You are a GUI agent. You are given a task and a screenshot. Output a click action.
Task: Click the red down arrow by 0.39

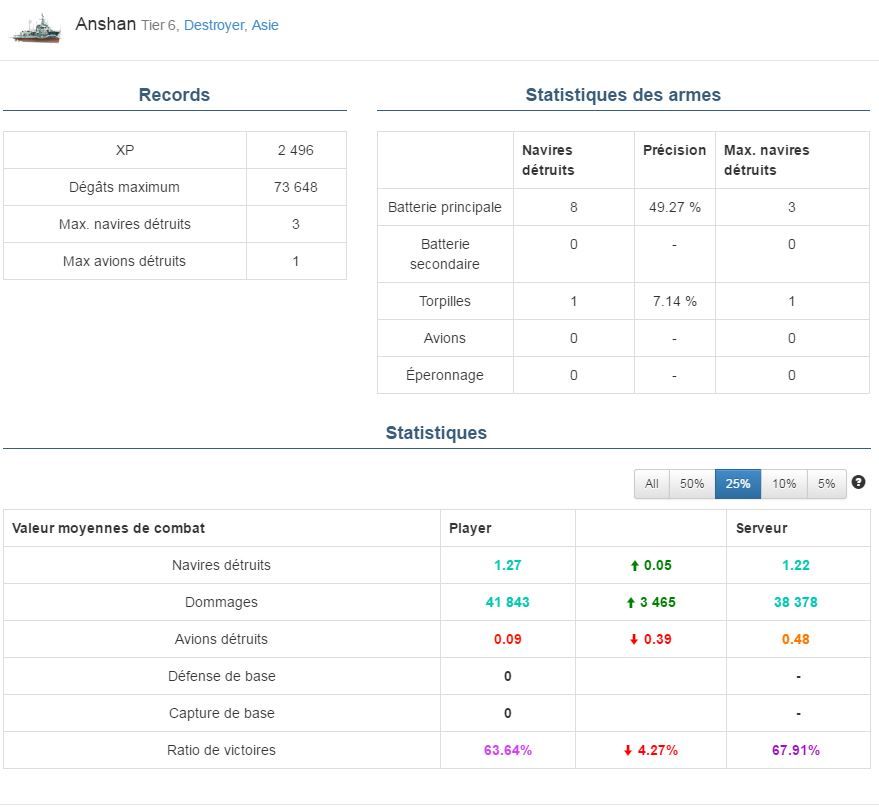tap(634, 640)
